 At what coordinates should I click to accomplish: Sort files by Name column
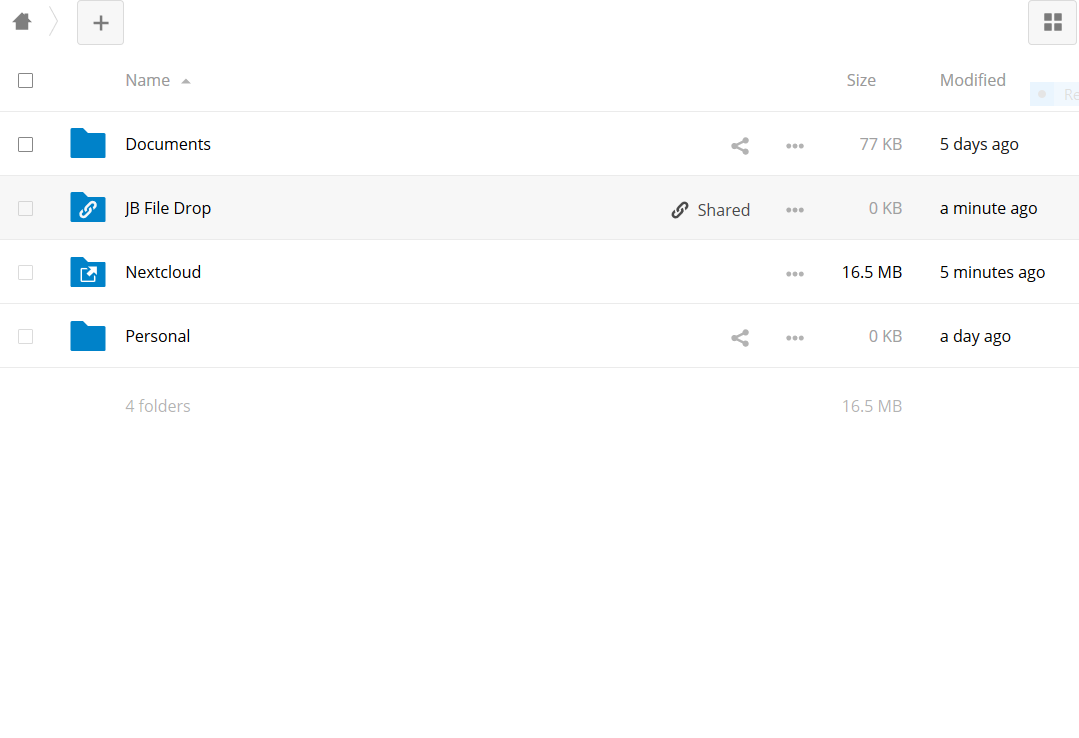[148, 80]
